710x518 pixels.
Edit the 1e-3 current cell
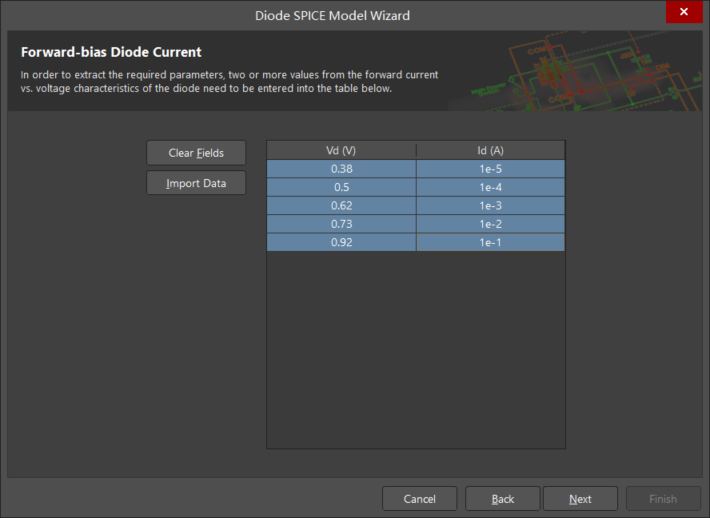coord(490,205)
